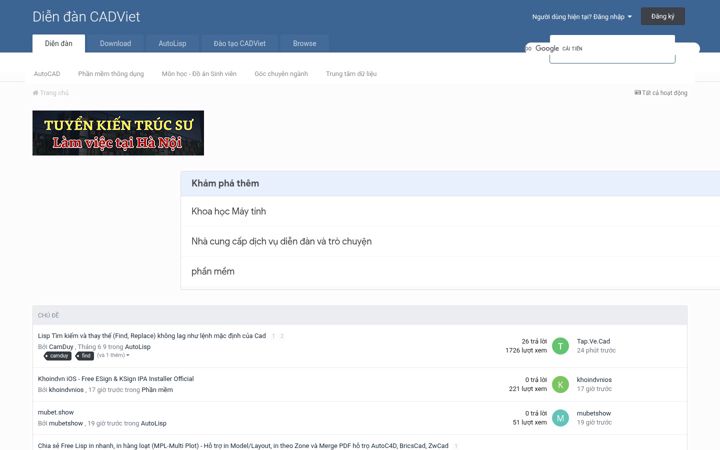
Task: Open Phần mềm forum from Khoindvn topic
Action: (x=157, y=390)
